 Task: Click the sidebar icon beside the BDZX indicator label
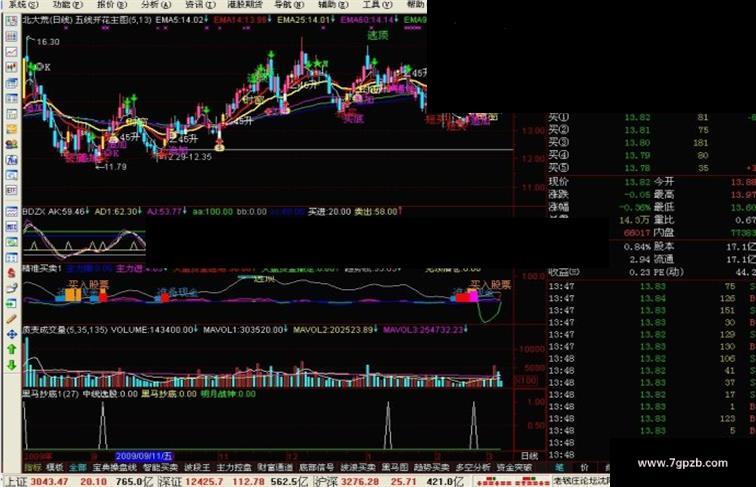pos(12,212)
